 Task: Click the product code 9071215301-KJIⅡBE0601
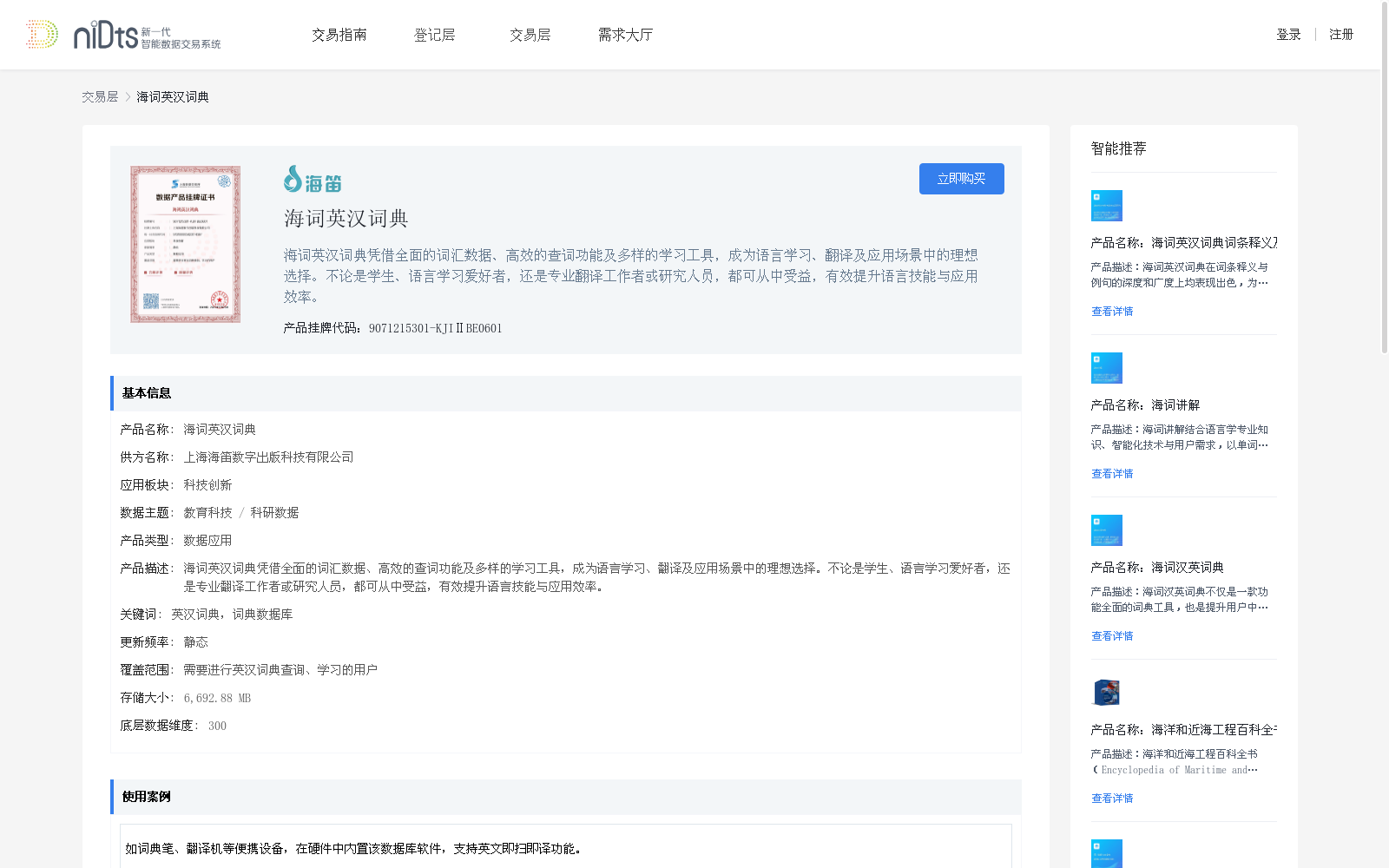(435, 328)
